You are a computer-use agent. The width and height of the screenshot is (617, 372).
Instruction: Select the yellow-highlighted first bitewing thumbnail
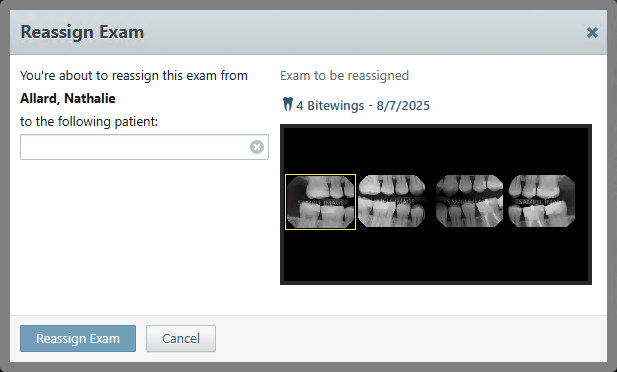(320, 202)
